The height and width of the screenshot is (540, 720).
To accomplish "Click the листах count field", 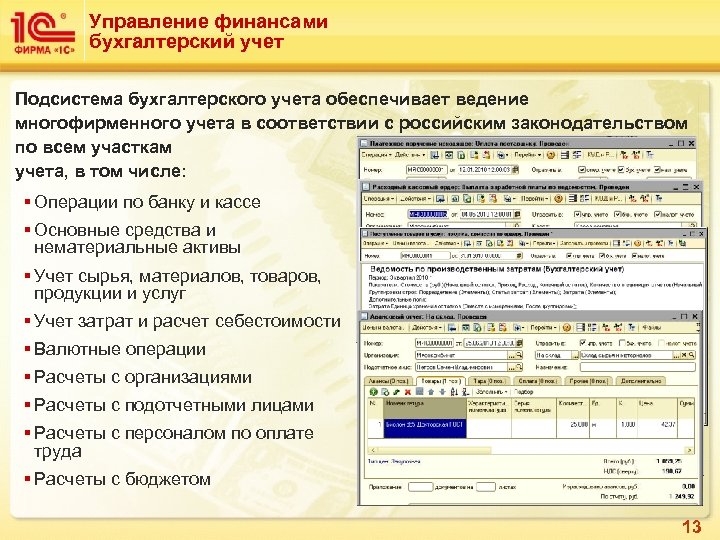I will click(x=486, y=487).
